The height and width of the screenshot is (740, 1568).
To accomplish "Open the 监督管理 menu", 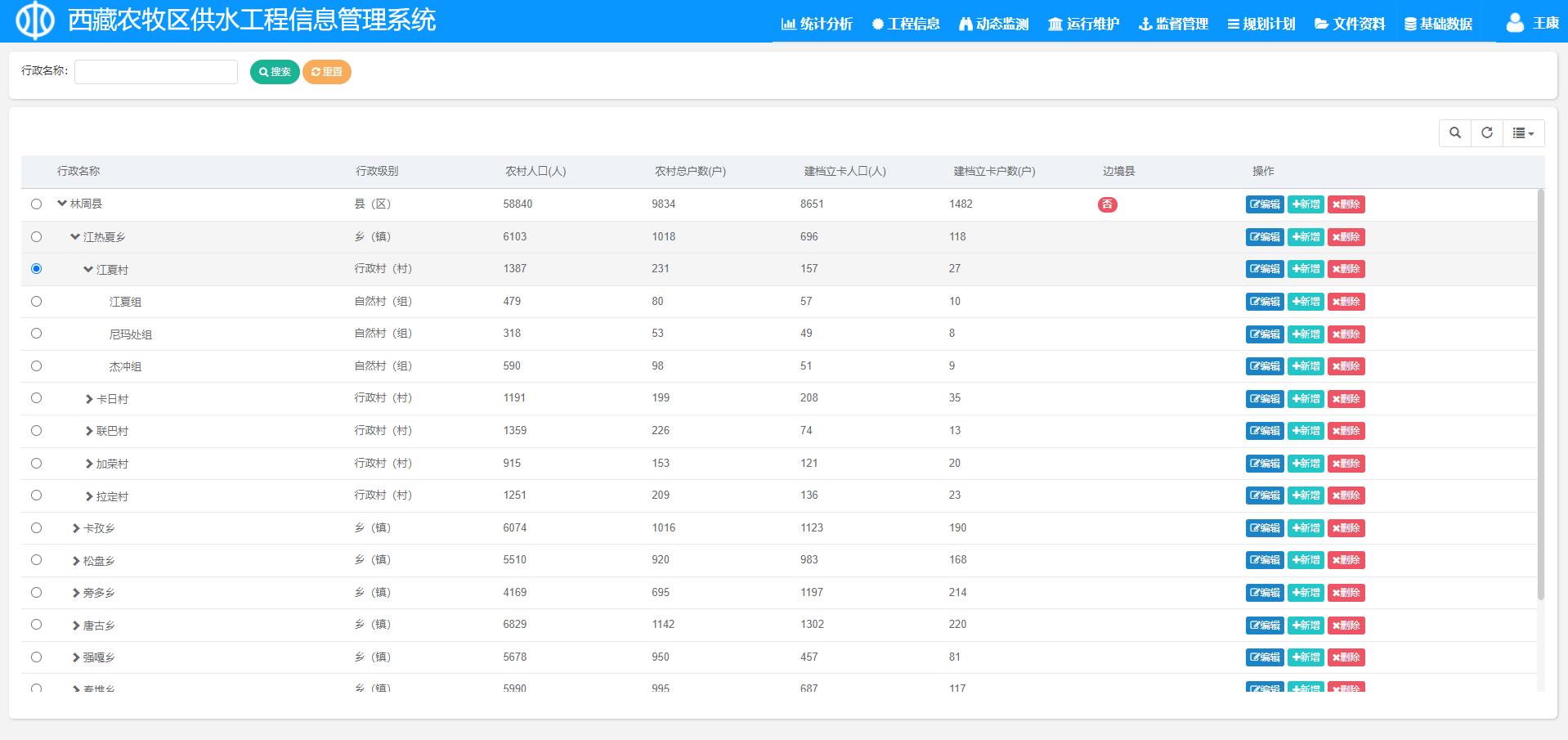I will [x=1174, y=24].
